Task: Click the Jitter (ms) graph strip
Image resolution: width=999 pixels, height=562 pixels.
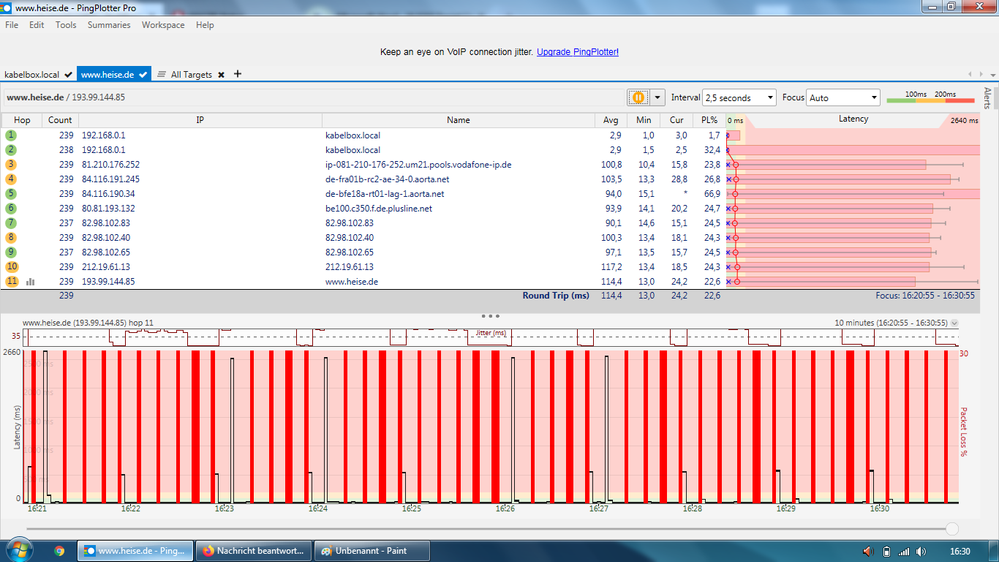Action: tap(491, 337)
